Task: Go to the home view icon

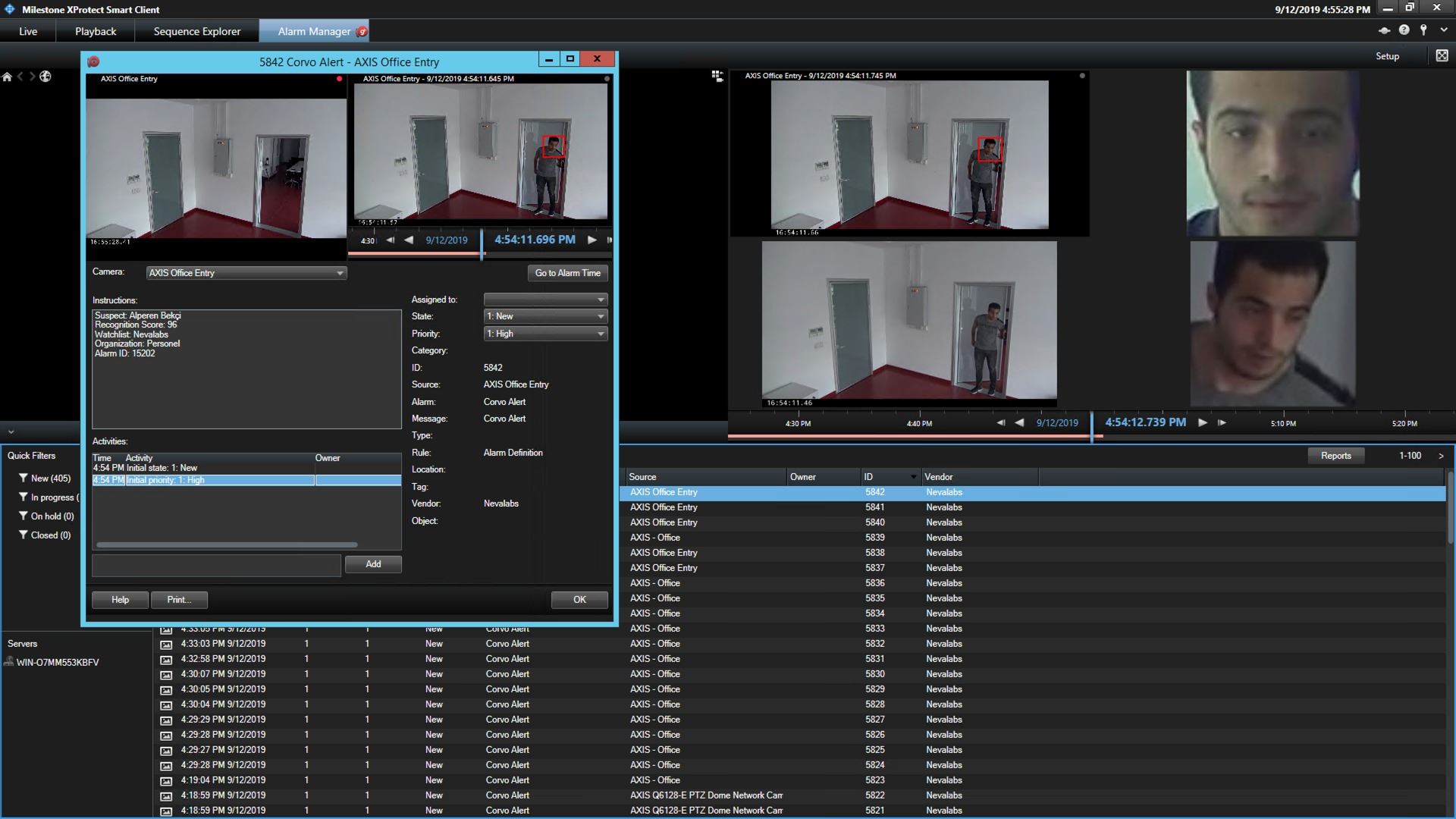Action: tap(7, 77)
